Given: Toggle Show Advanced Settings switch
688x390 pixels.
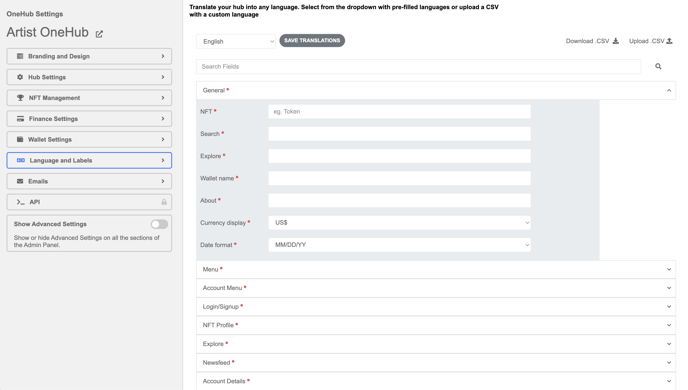Looking at the screenshot, I should (x=159, y=224).
